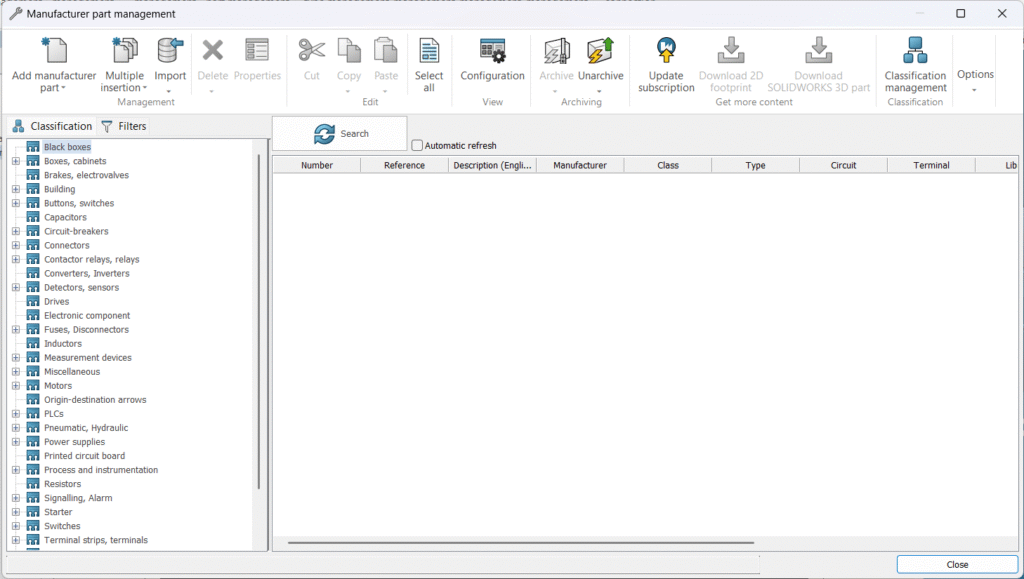Viewport: 1024px width, 579px height.
Task: Expand the Motors category node
Action: [16, 386]
